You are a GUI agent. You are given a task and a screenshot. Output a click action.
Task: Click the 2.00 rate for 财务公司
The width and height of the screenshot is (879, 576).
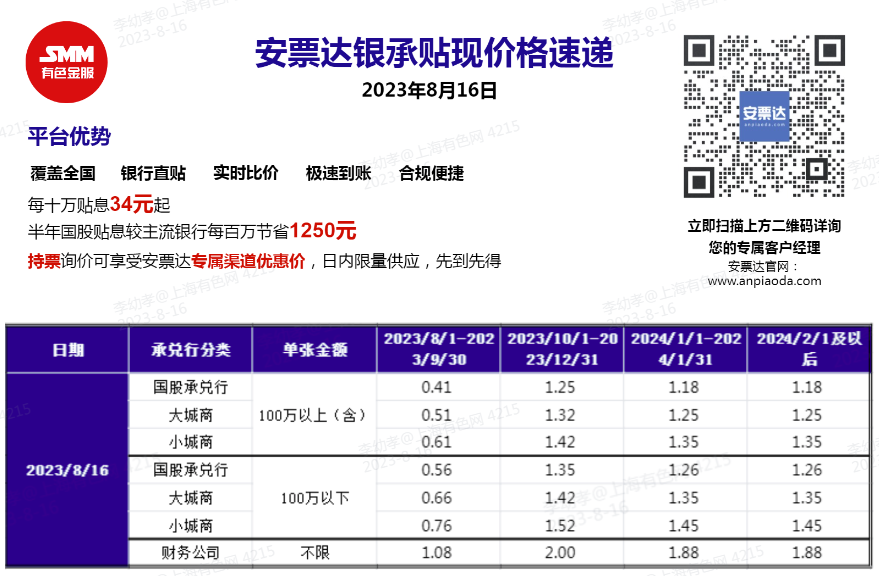point(560,553)
